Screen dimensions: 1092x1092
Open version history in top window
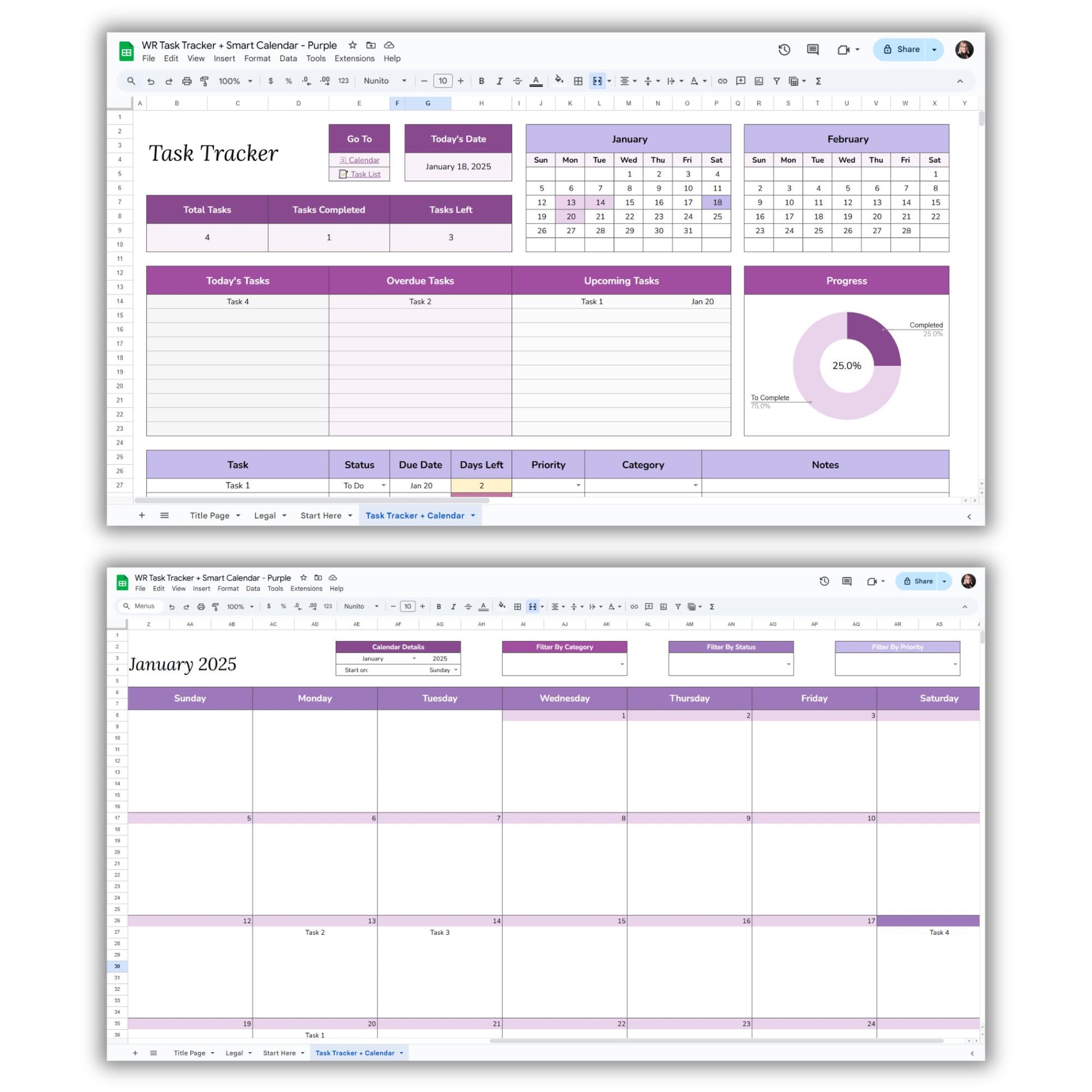tap(784, 50)
